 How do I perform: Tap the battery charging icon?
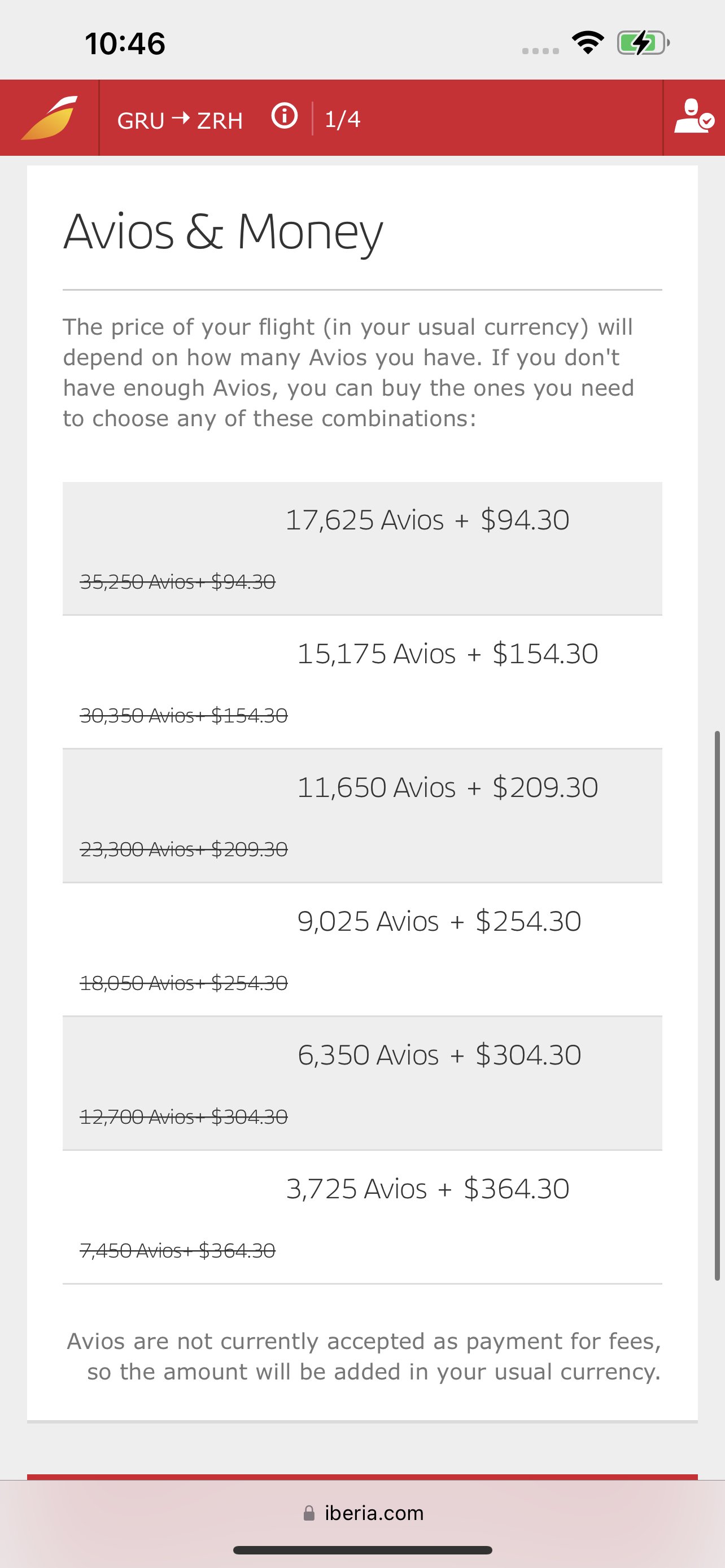pos(644,42)
